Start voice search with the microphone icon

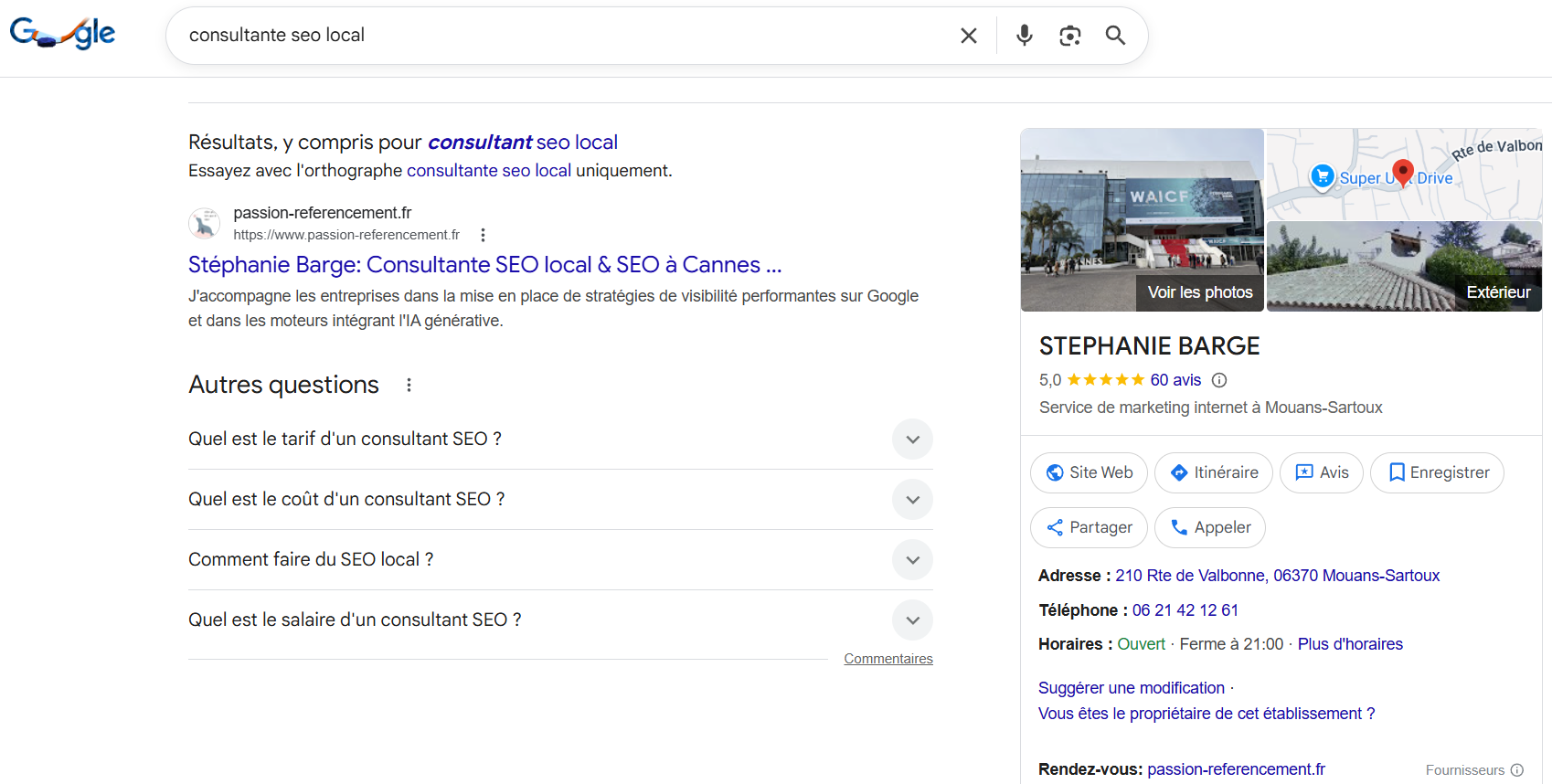coord(1025,36)
